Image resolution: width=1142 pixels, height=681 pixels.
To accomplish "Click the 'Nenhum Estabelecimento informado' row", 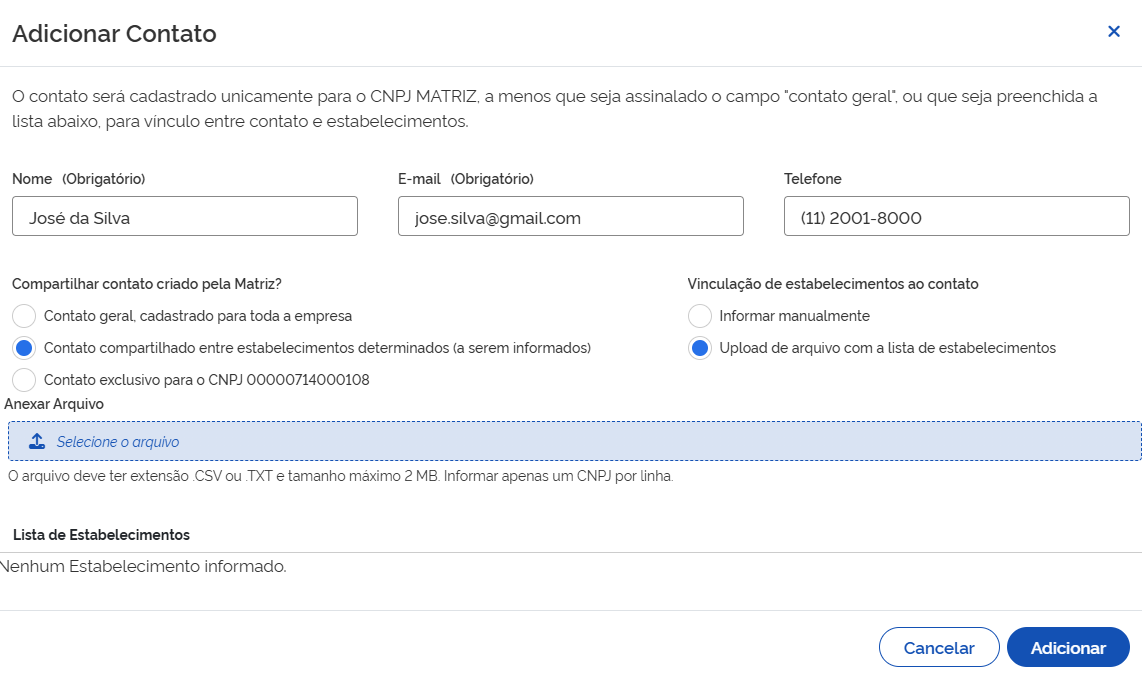I will pyautogui.click(x=143, y=567).
